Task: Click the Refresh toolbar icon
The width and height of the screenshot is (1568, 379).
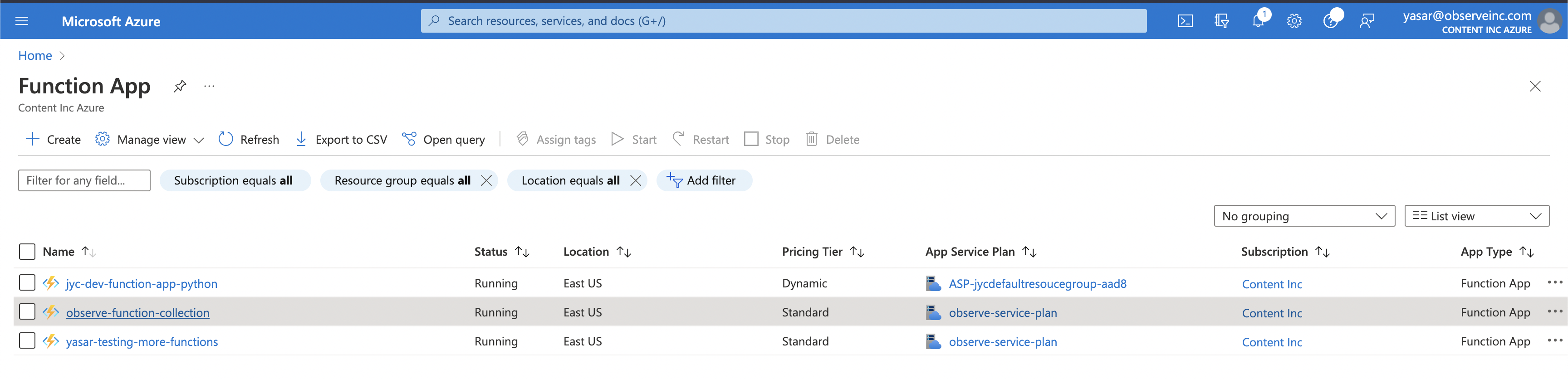Action: [226, 139]
